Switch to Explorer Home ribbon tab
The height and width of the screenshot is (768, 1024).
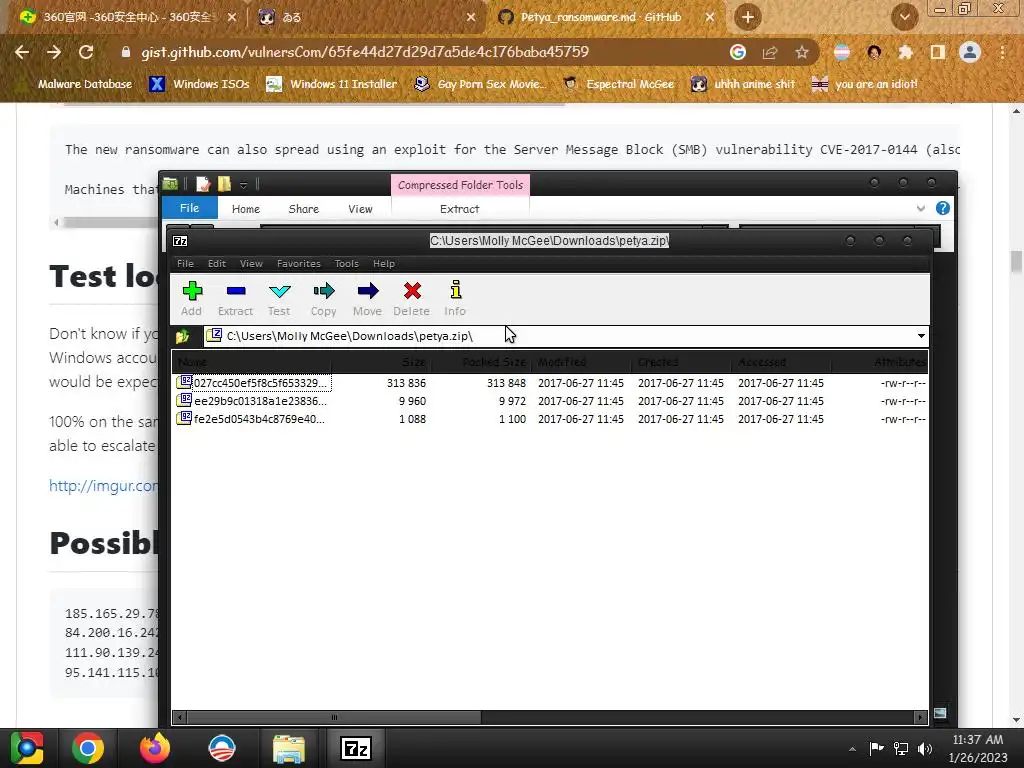click(246, 209)
